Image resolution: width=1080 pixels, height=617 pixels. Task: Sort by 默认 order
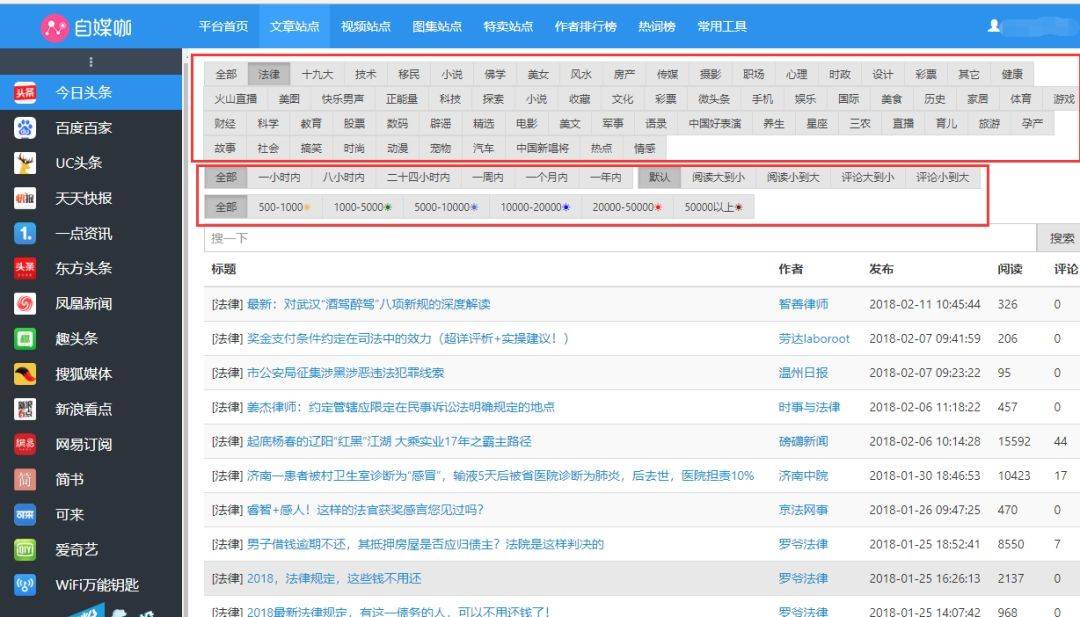[659, 178]
